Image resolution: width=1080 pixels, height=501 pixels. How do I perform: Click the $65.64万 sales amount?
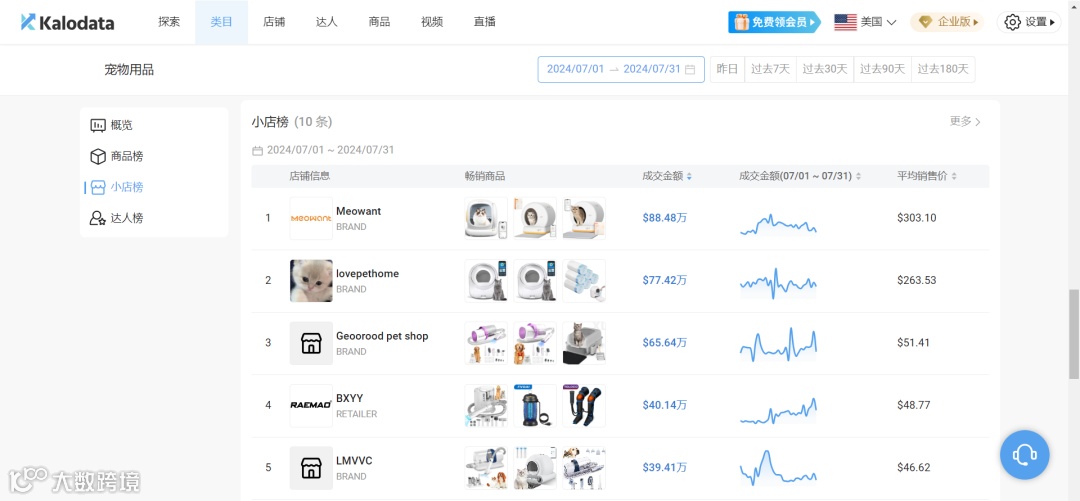coord(665,342)
